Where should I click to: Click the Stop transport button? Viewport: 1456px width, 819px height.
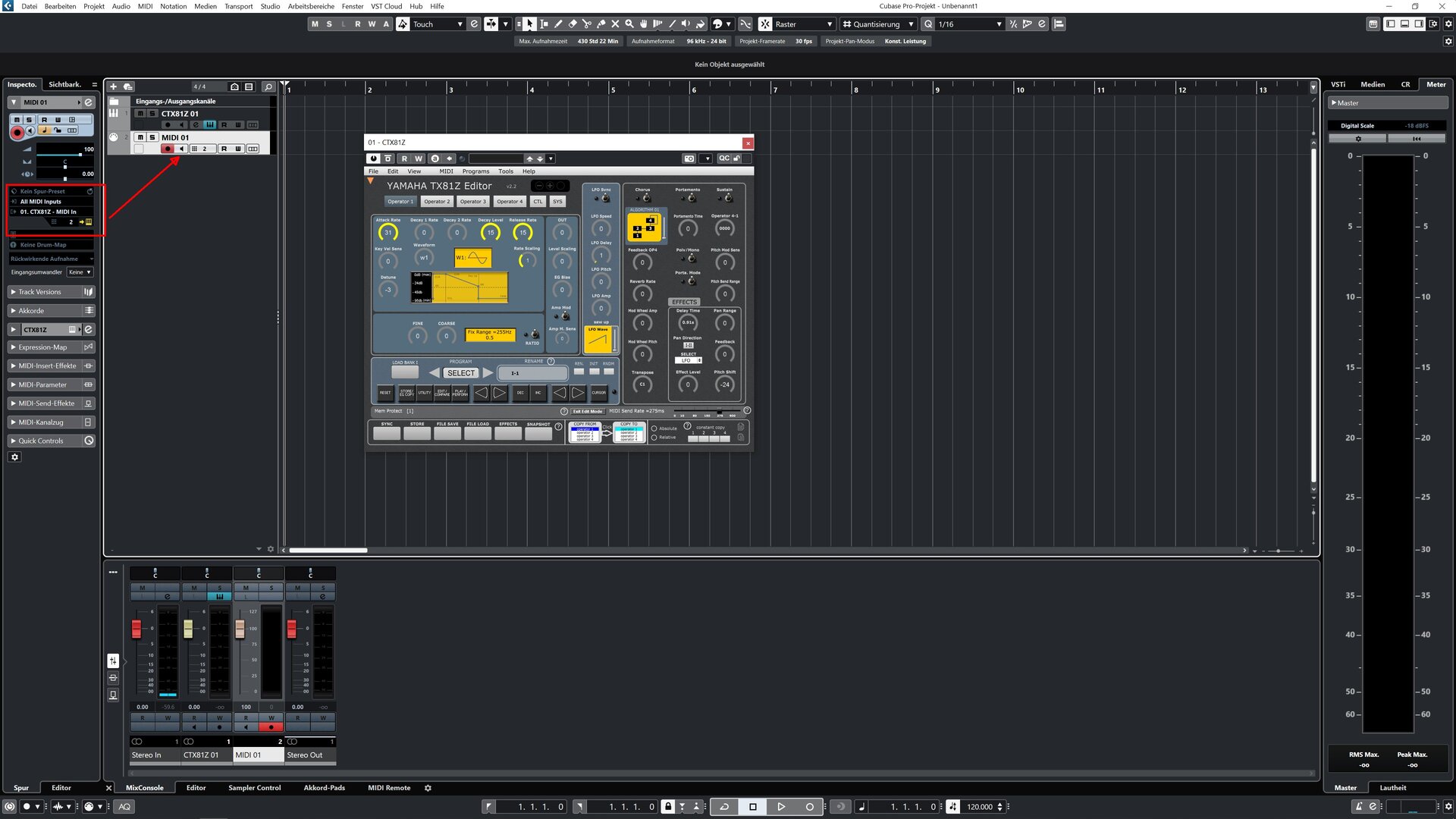753,807
